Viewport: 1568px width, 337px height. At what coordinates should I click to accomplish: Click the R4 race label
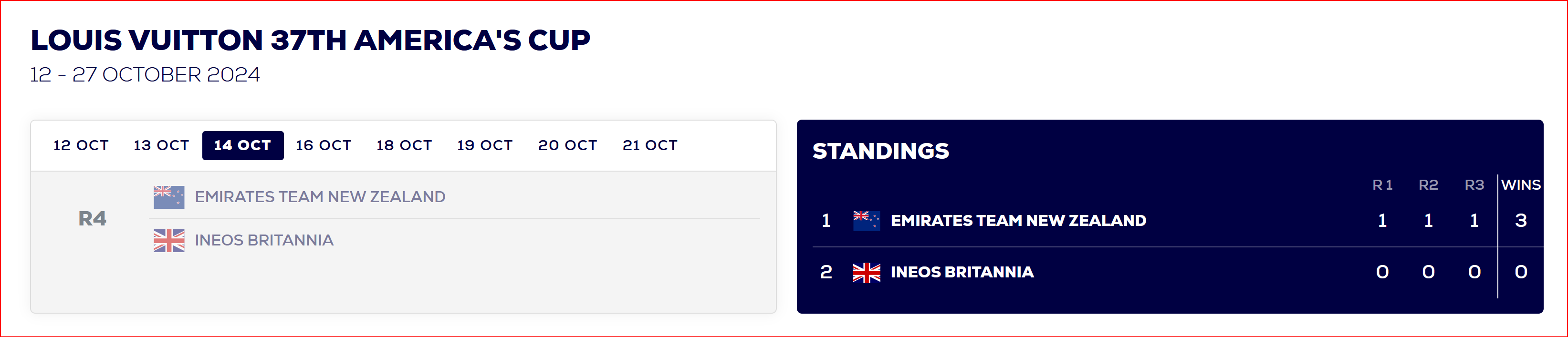pyautogui.click(x=93, y=218)
